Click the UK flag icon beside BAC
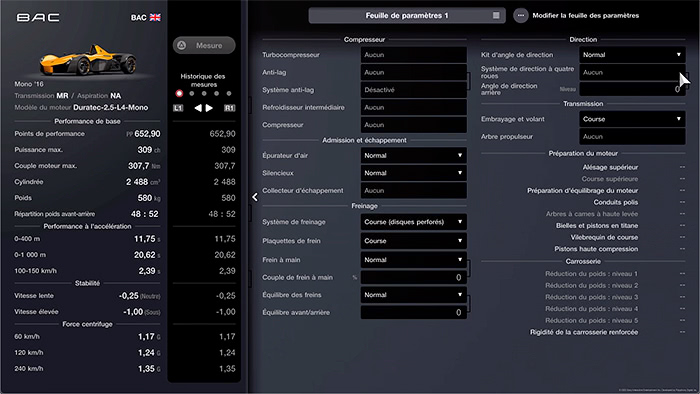 click(x=155, y=17)
